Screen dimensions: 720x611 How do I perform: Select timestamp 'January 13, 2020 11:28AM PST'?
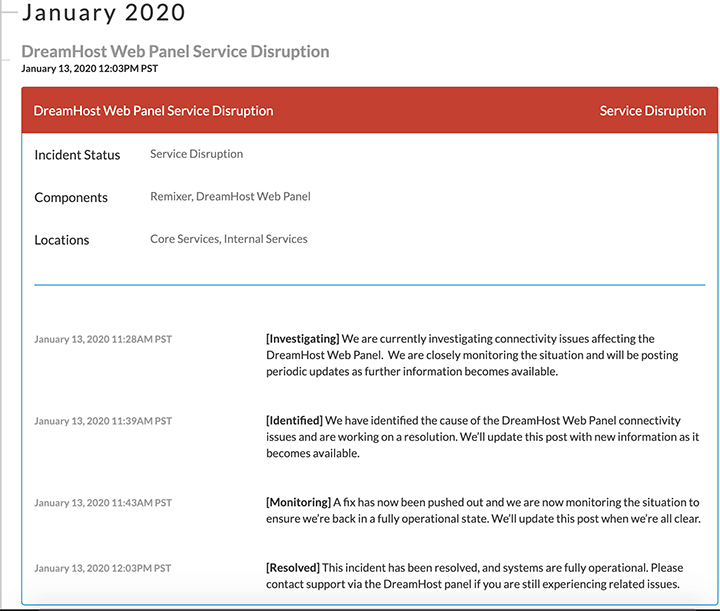(x=103, y=339)
